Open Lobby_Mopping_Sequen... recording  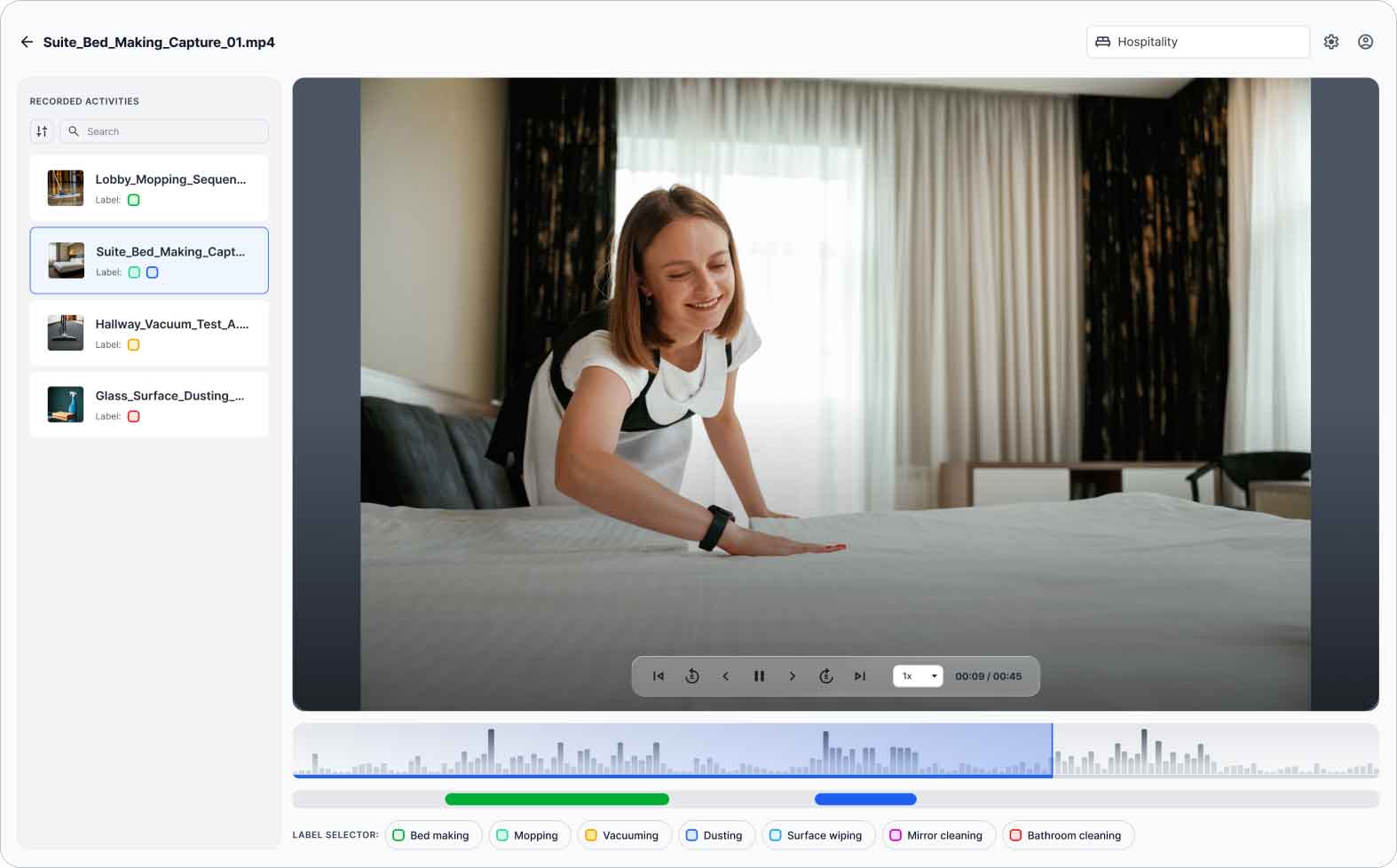149,188
